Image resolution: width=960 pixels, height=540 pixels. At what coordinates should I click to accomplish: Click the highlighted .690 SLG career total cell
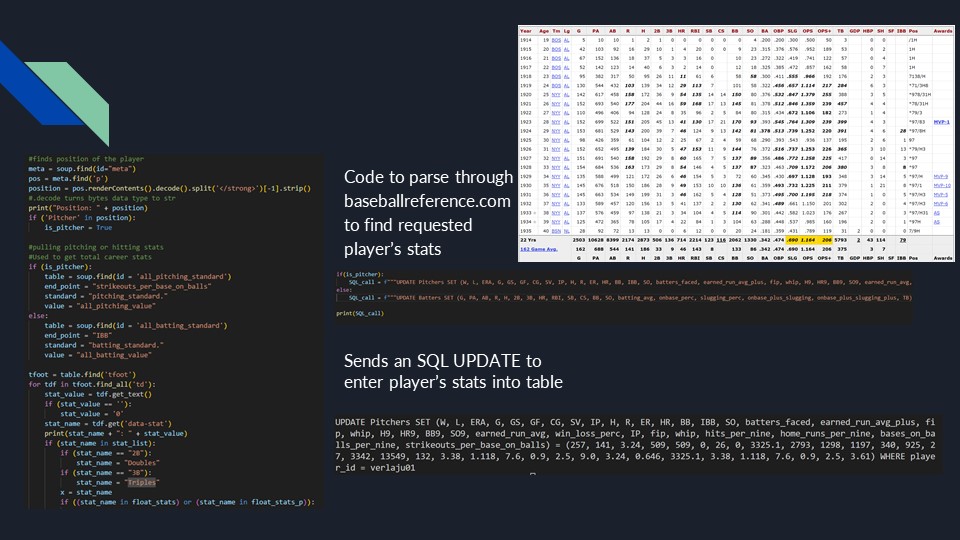point(793,240)
